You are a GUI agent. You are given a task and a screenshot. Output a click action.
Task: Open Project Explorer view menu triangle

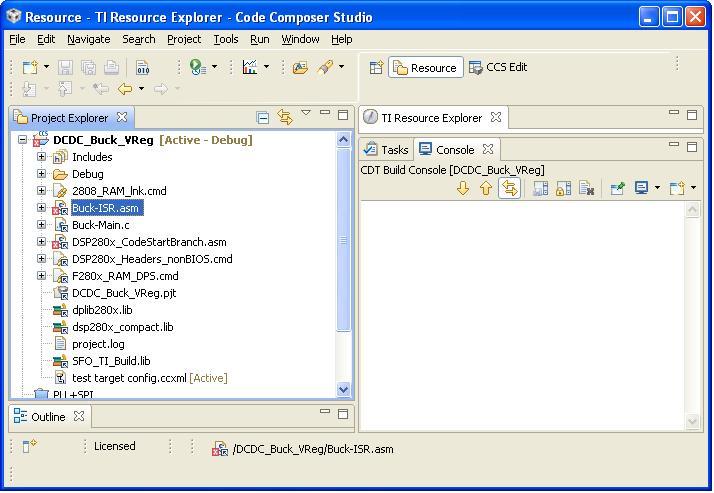(x=306, y=112)
